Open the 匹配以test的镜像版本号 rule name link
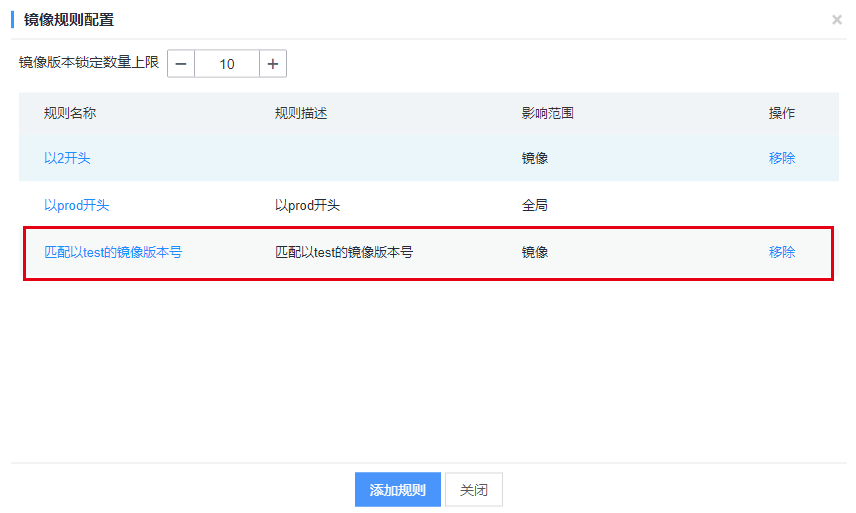This screenshot has height=513, width=856. pyautogui.click(x=113, y=252)
